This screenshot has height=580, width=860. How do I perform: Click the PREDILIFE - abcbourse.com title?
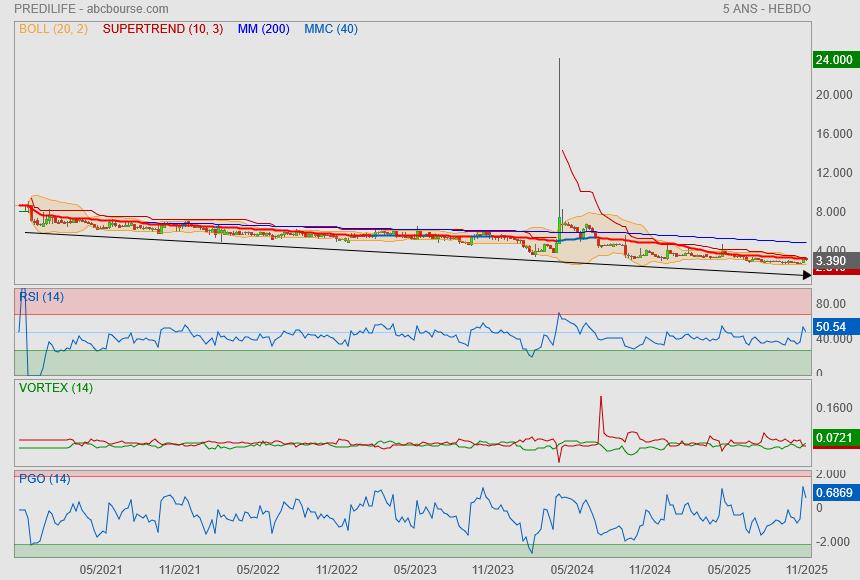(91, 9)
